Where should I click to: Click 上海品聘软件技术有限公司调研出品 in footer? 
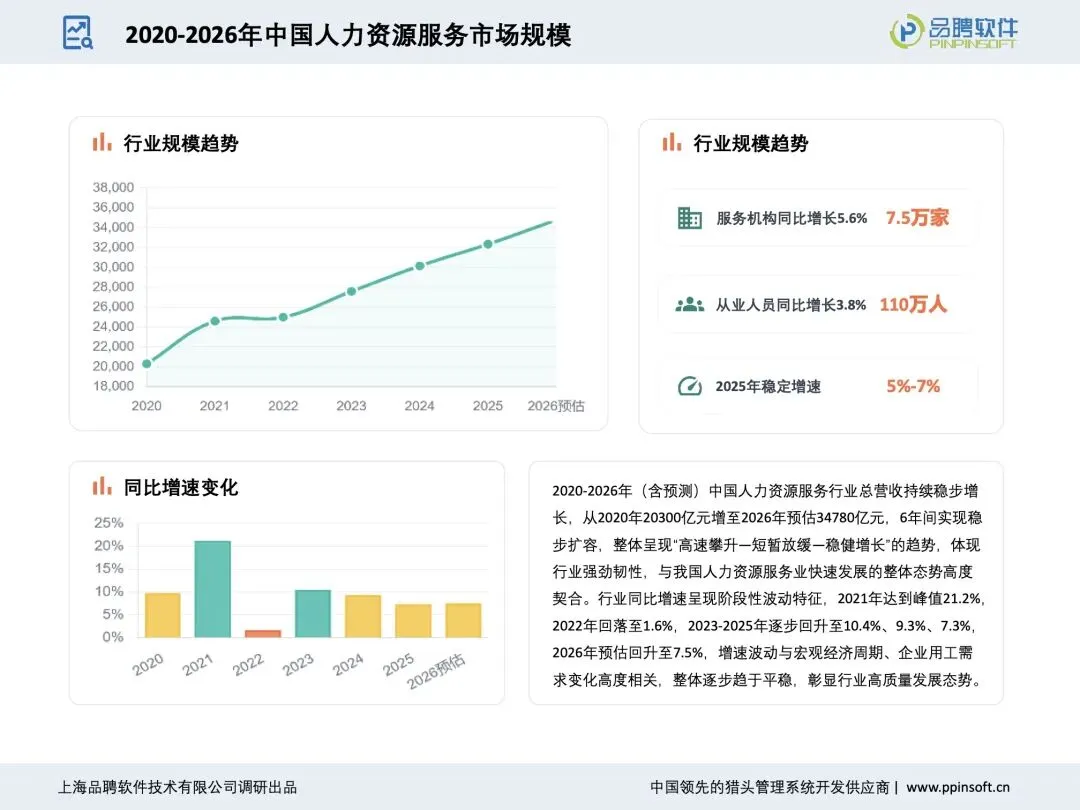[x=177, y=787]
